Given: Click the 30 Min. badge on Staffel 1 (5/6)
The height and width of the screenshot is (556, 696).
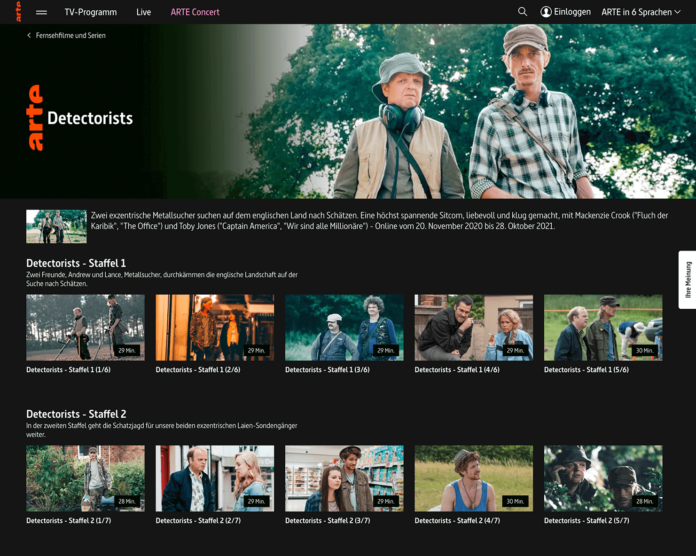Looking at the screenshot, I should 644,351.
